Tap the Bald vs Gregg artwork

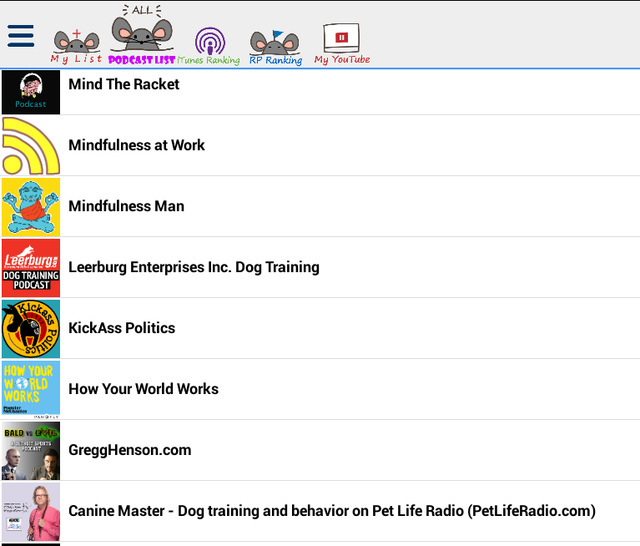(x=31, y=451)
